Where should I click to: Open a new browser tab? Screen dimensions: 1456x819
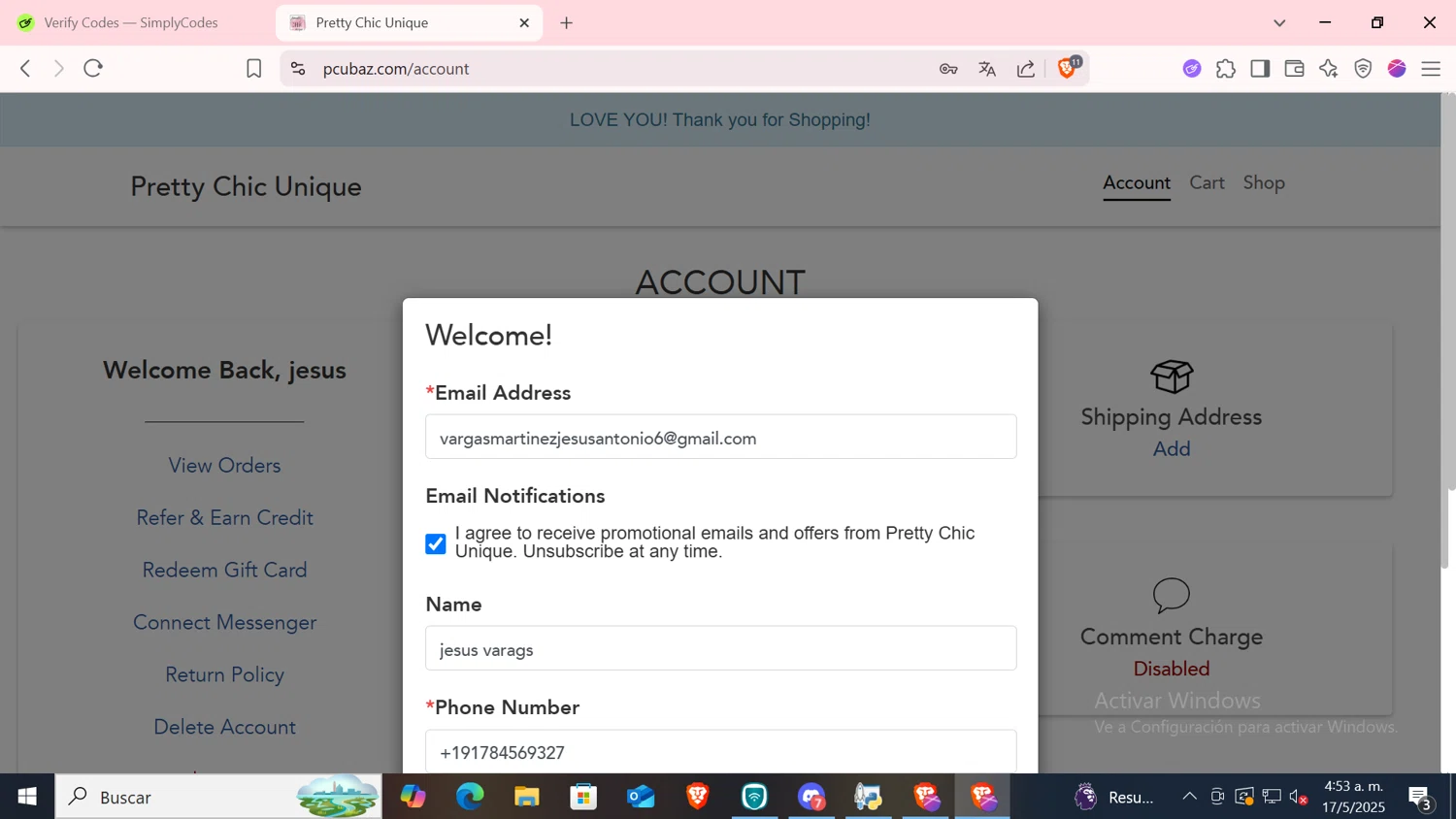coord(567,22)
